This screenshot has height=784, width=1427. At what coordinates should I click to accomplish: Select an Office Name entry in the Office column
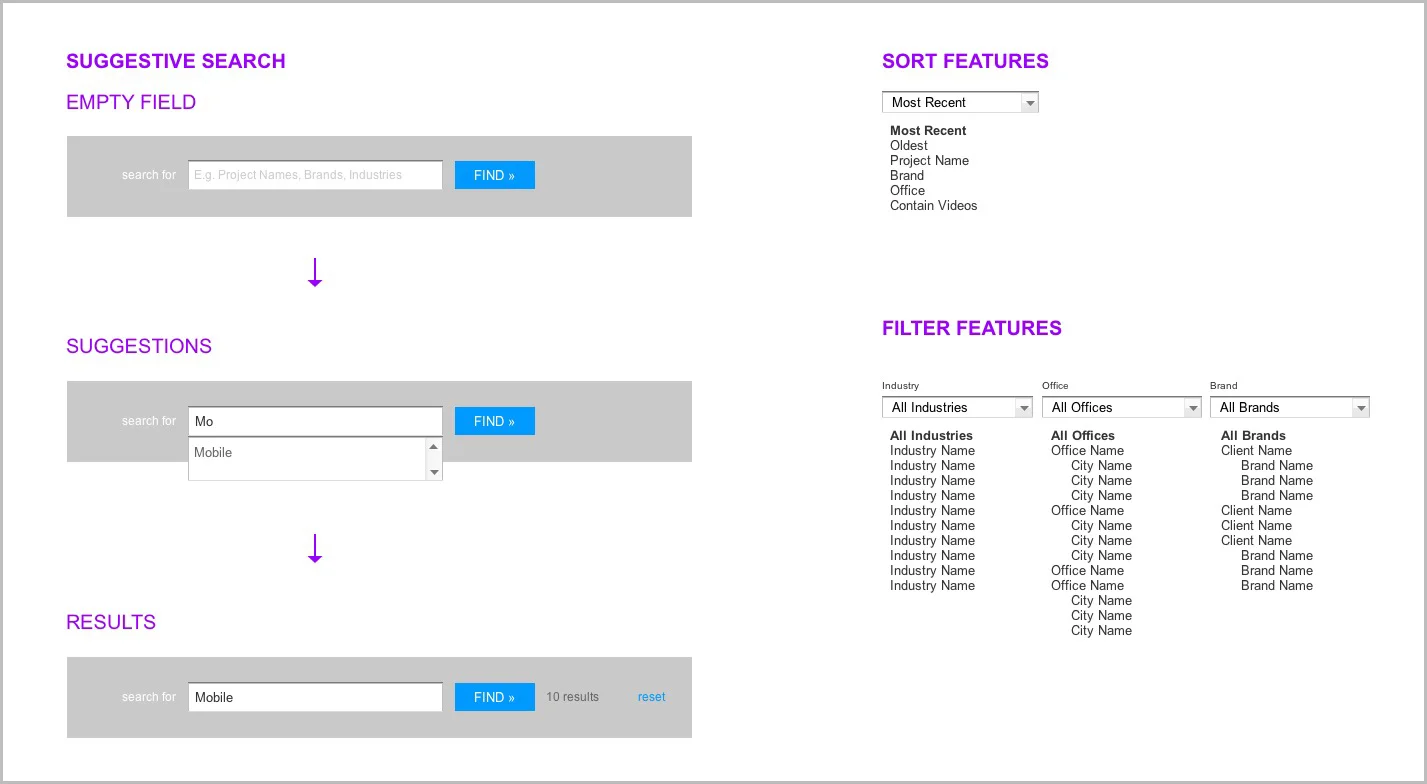(x=1087, y=450)
